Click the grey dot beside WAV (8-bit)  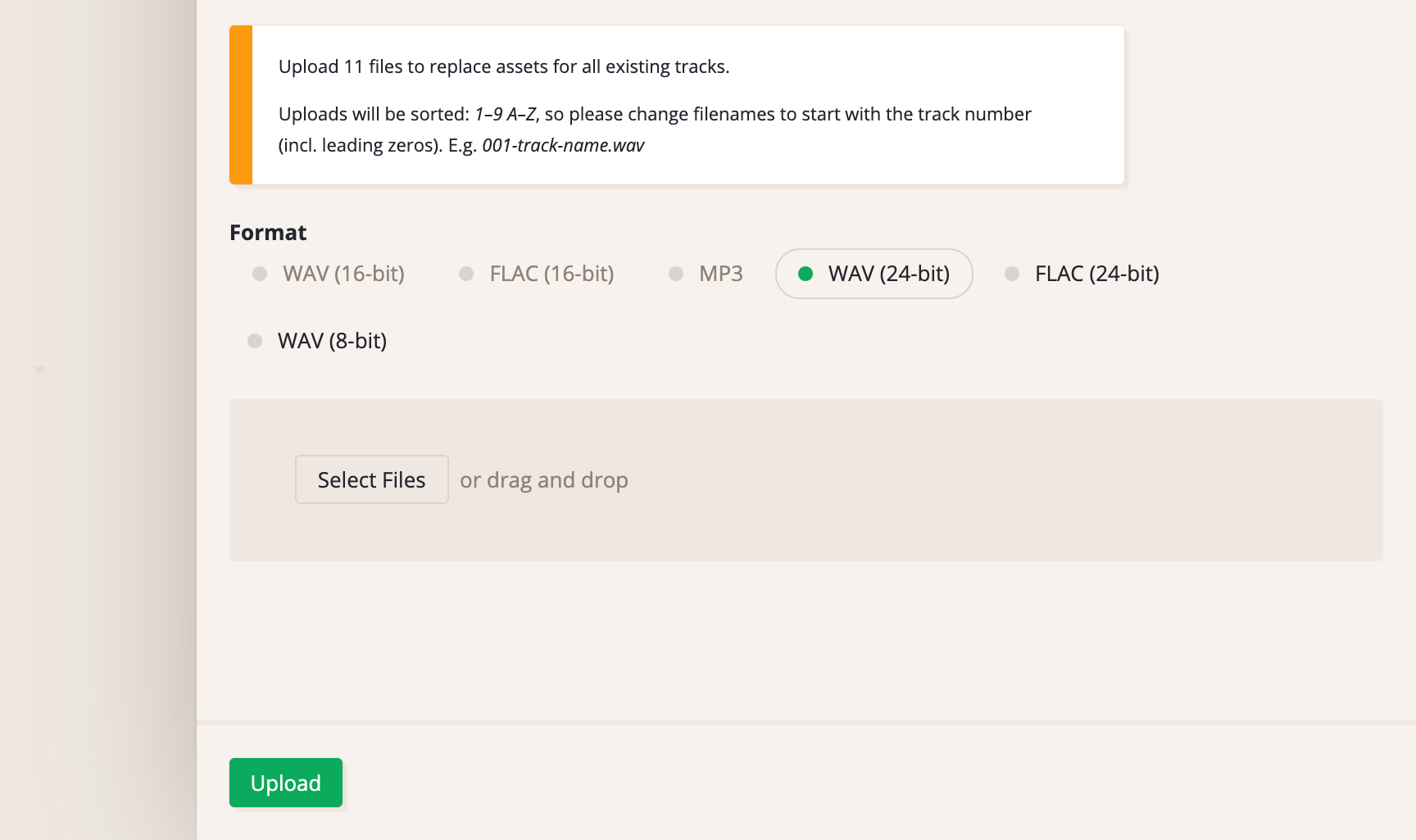pyautogui.click(x=255, y=341)
